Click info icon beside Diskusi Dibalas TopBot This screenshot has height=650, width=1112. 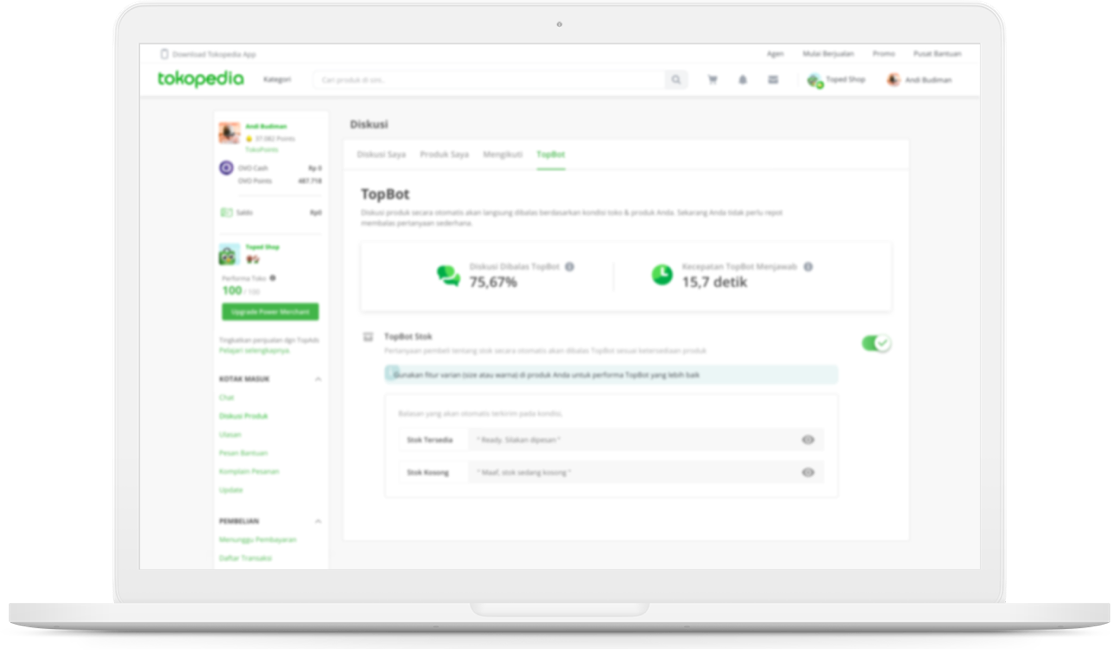coord(569,267)
